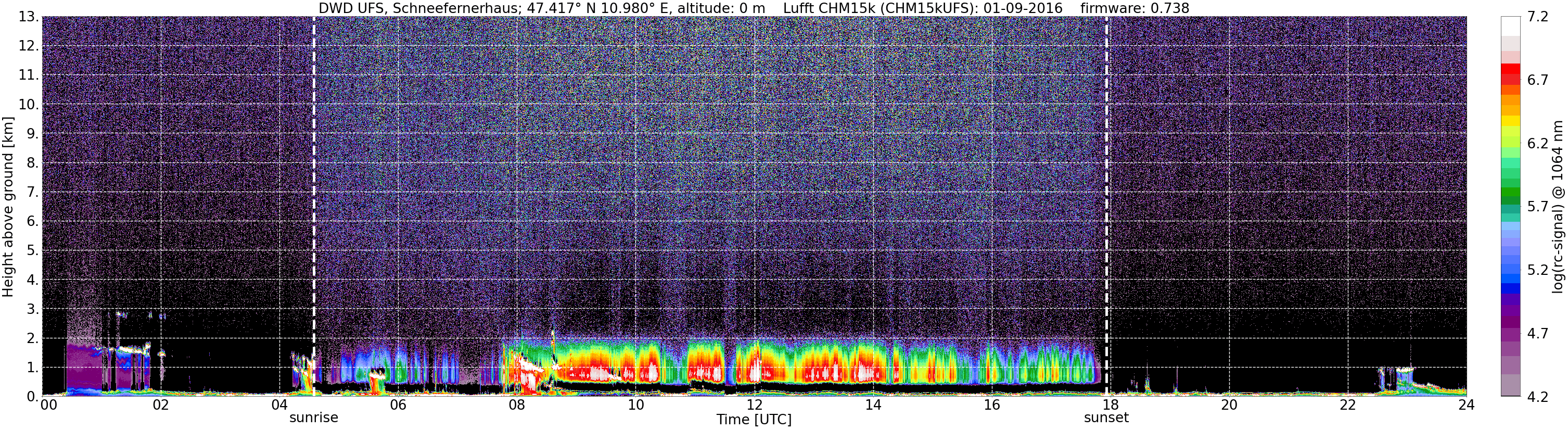The height and width of the screenshot is (430, 1568).
Task: Click the 'Height above ground [km]' y-axis label
Action: (8, 207)
